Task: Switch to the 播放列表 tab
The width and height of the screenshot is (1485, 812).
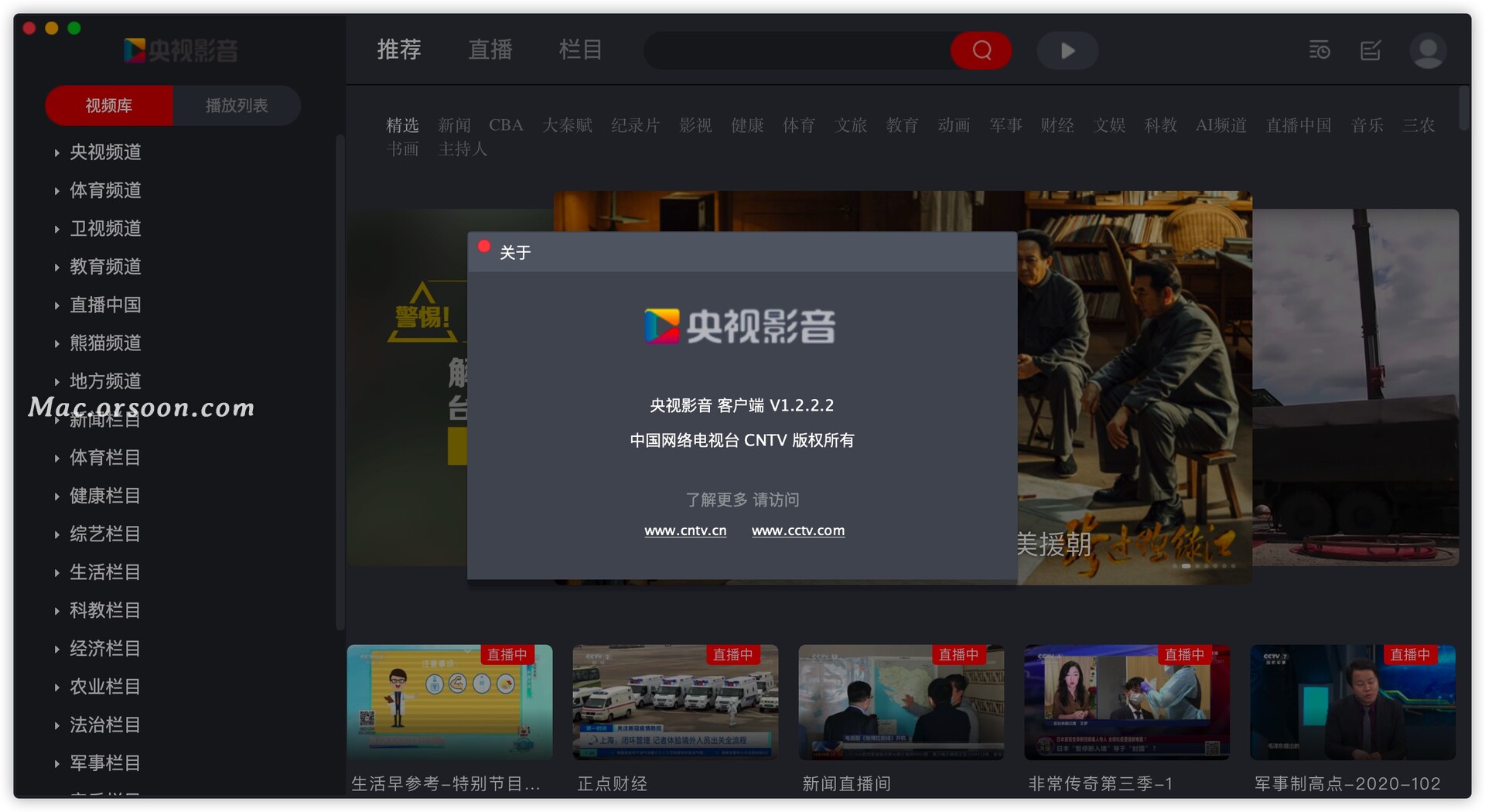Action: (237, 105)
